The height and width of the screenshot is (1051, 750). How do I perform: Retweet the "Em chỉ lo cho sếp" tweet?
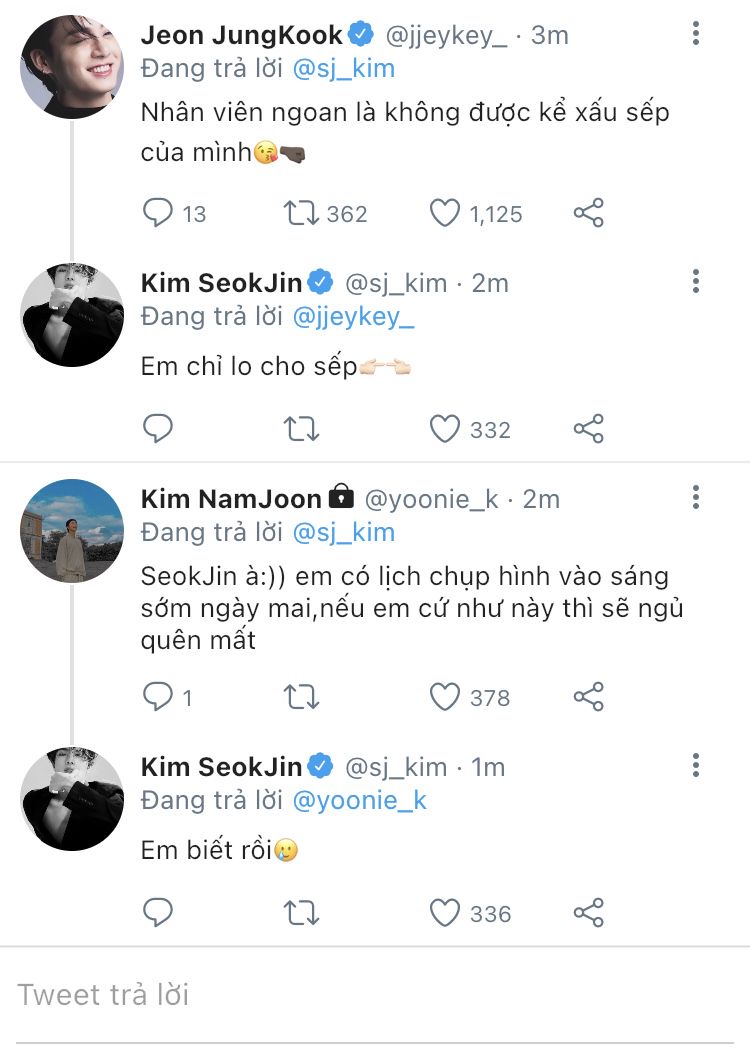302,429
